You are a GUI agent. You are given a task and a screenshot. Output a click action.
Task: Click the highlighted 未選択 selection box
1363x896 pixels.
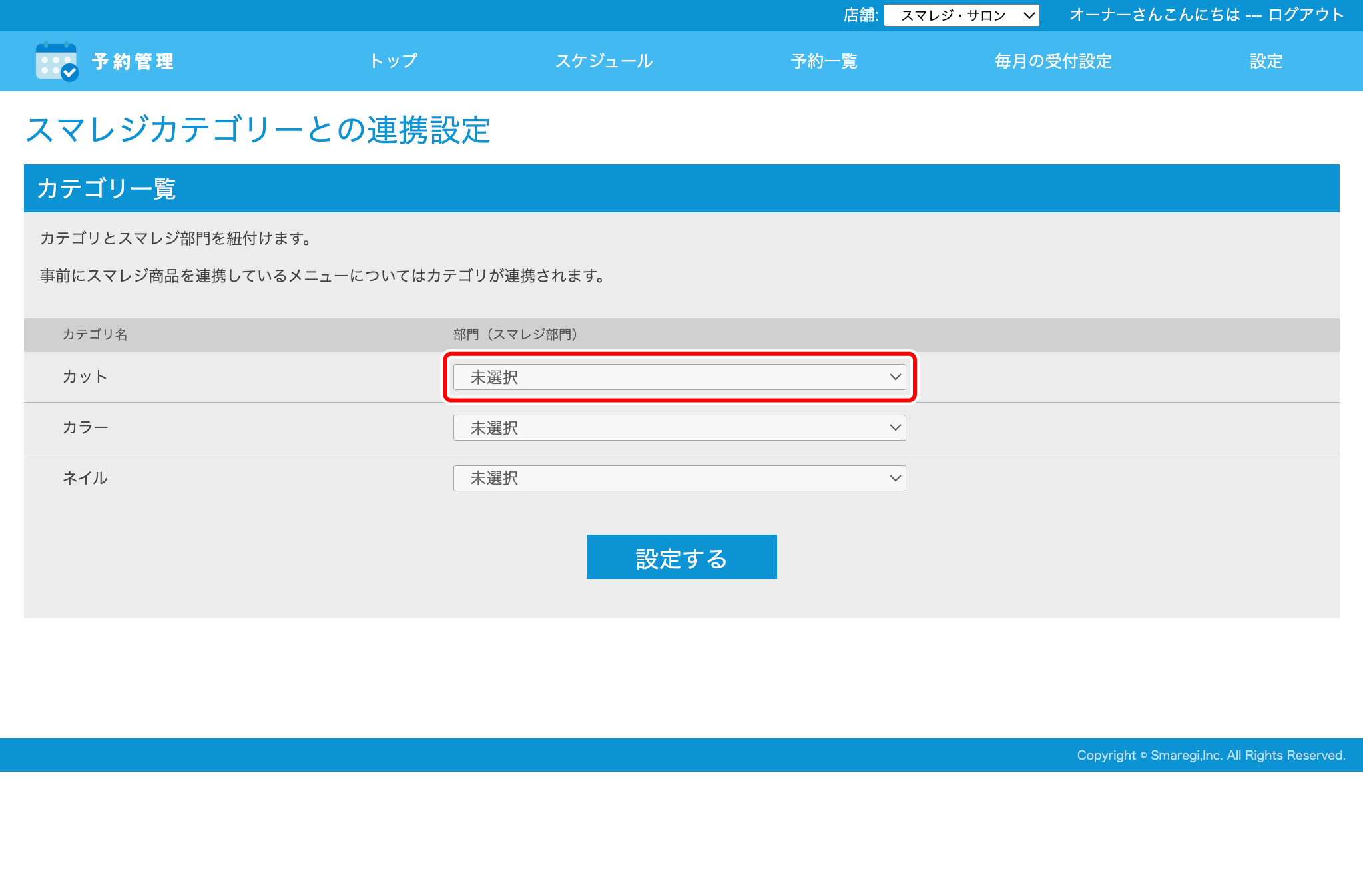point(679,377)
